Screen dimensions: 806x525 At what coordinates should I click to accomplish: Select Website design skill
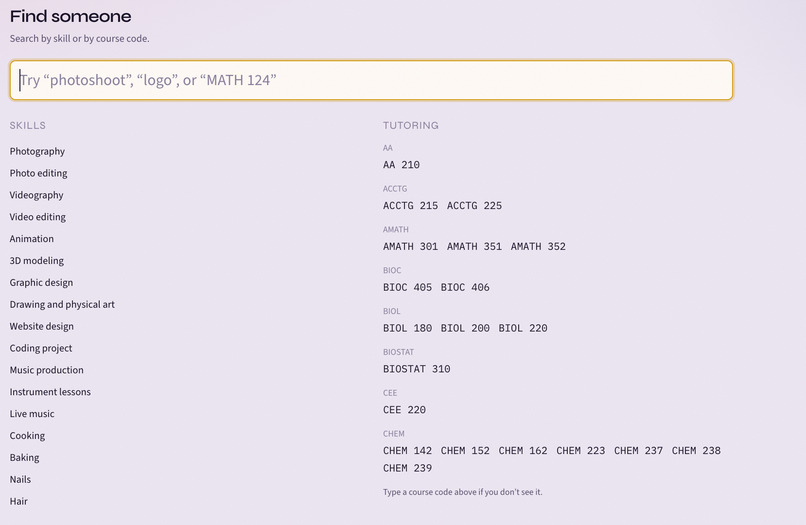coord(42,326)
